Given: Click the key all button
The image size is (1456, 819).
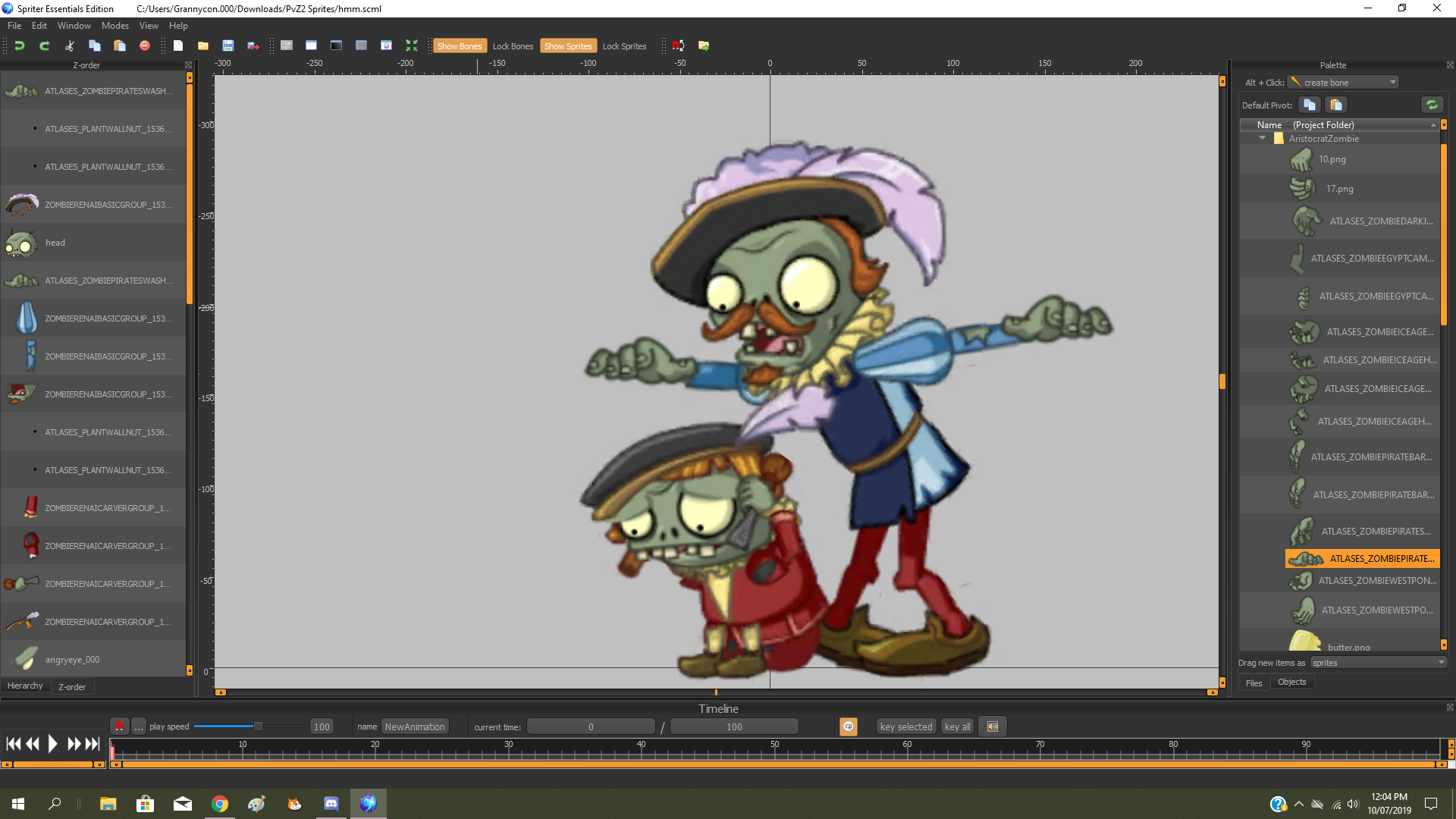Looking at the screenshot, I should (957, 726).
